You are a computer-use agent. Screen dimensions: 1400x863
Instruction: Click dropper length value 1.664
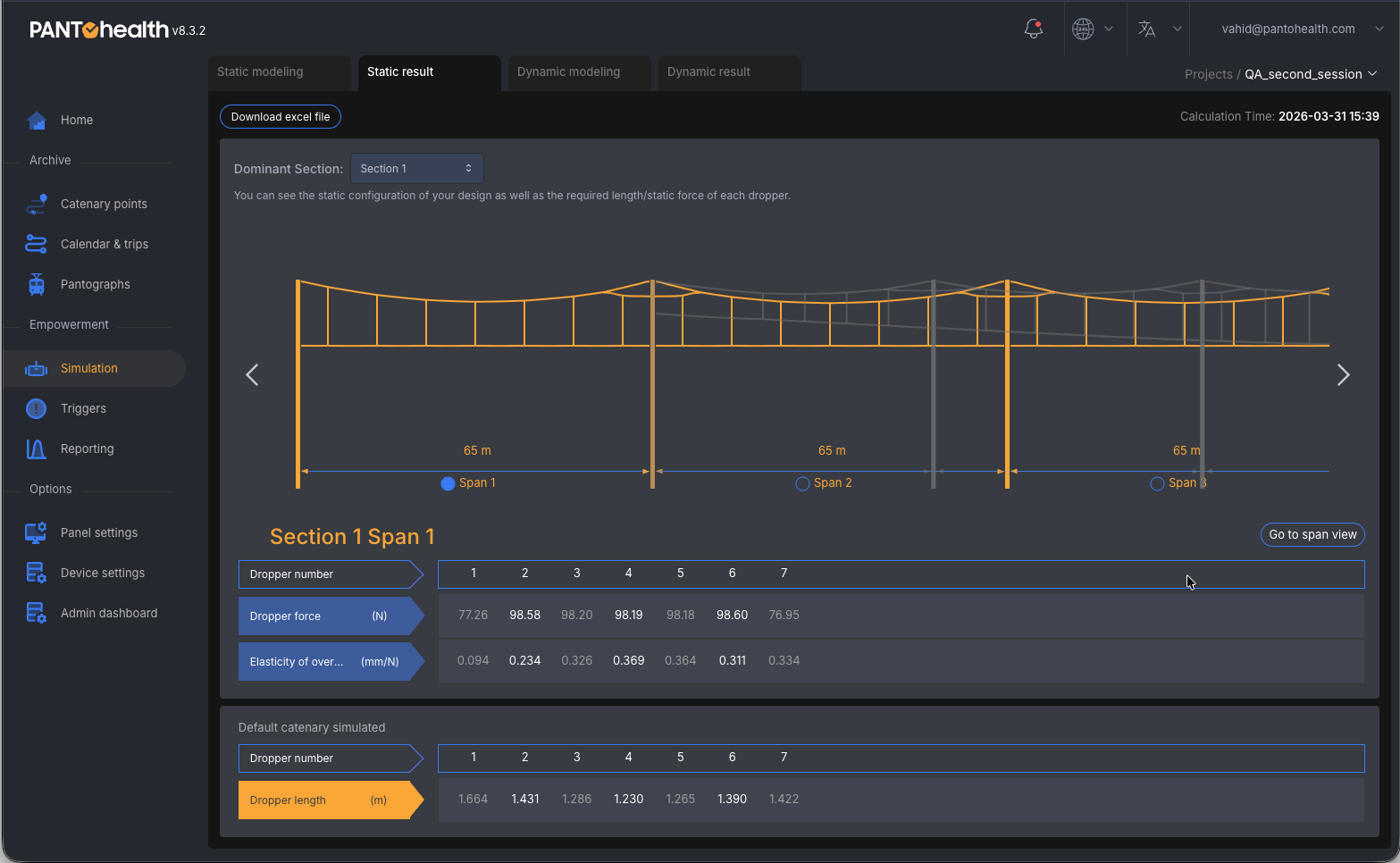473,799
